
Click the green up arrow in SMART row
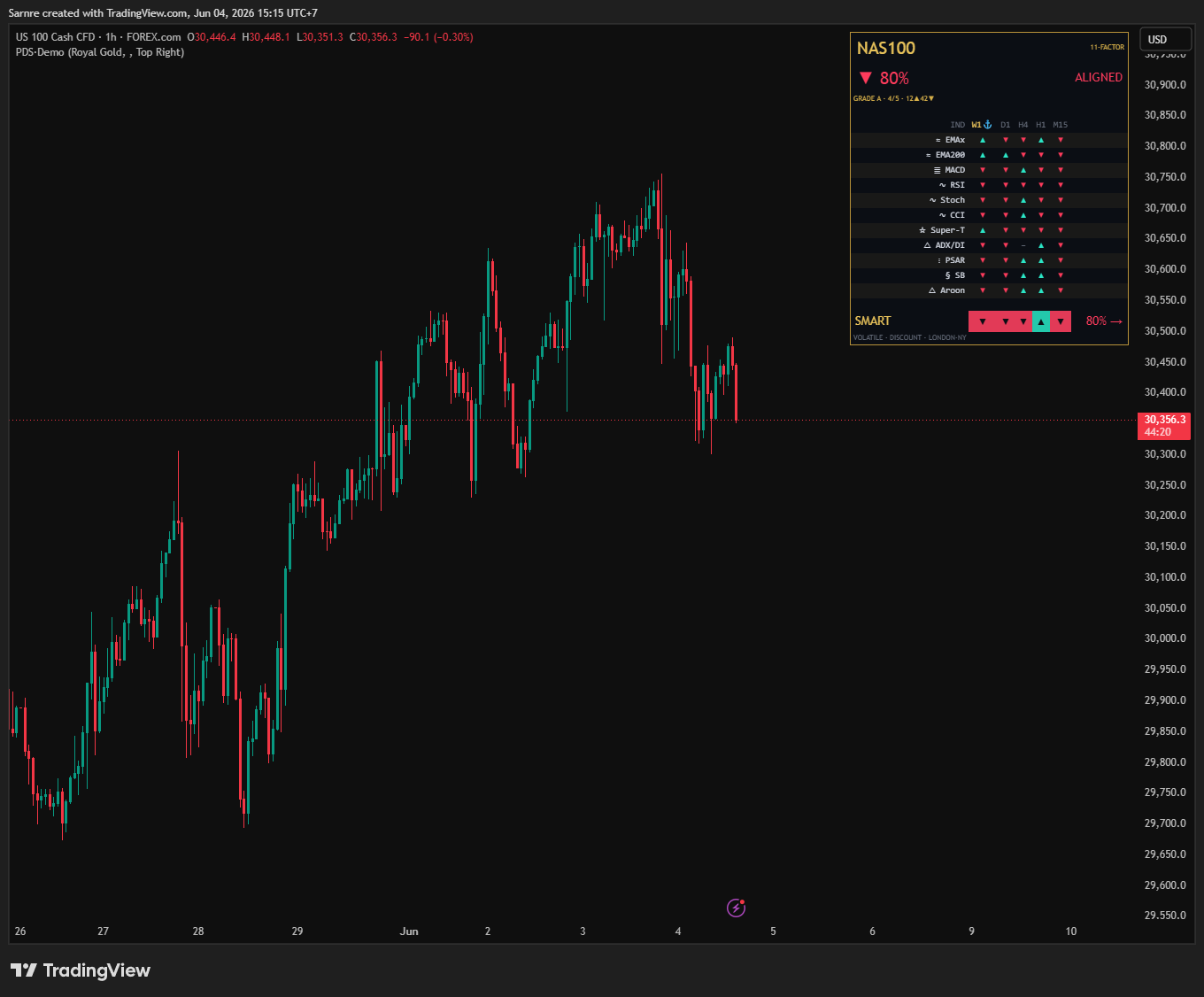[1041, 321]
